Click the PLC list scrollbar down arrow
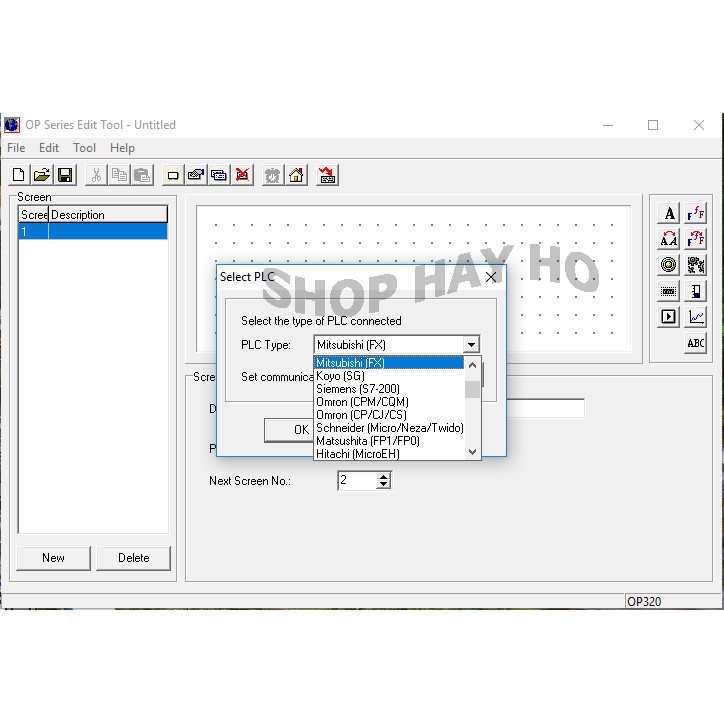 point(472,452)
